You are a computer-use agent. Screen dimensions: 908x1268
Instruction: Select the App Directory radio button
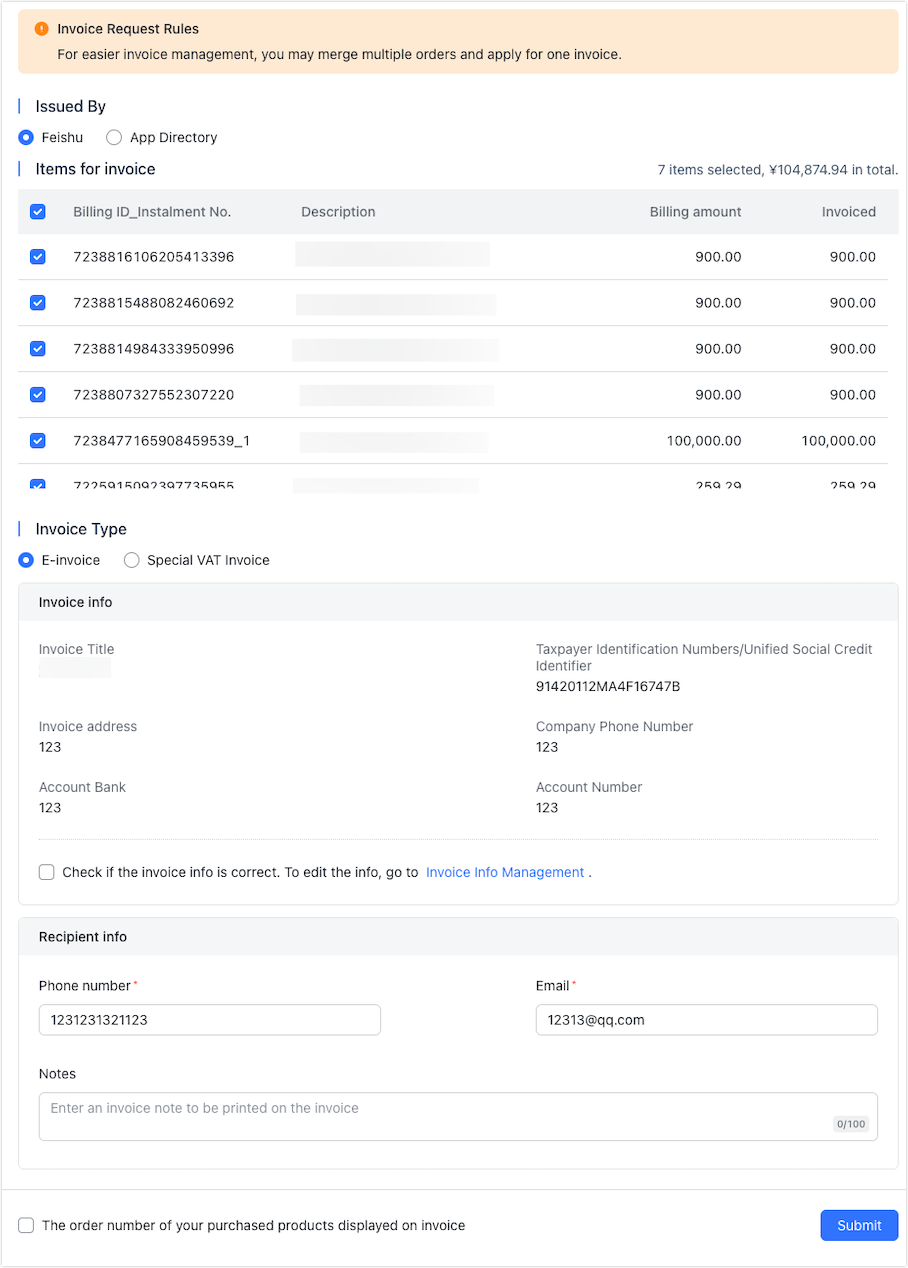(x=114, y=137)
